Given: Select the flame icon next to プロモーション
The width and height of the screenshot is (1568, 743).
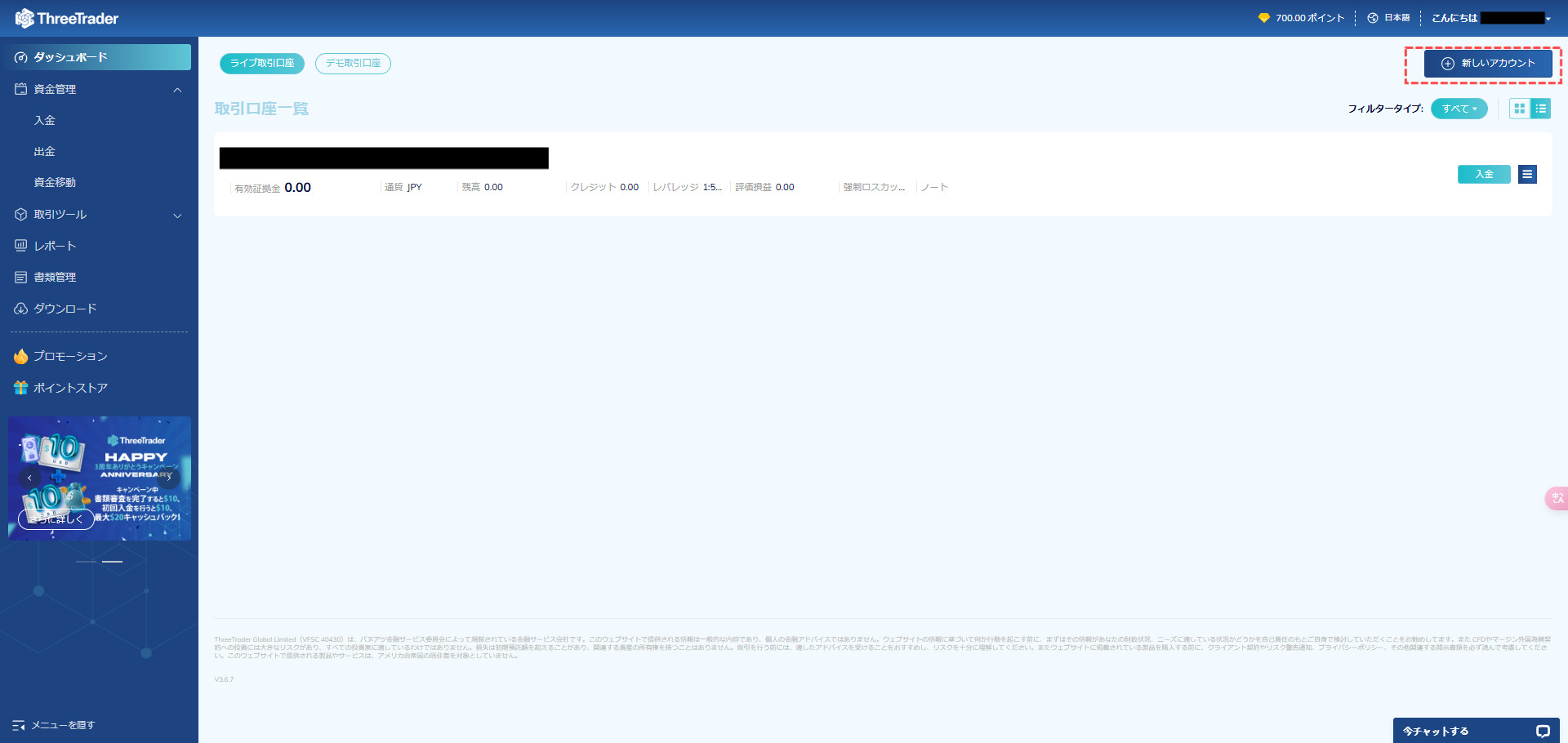Looking at the screenshot, I should [21, 356].
